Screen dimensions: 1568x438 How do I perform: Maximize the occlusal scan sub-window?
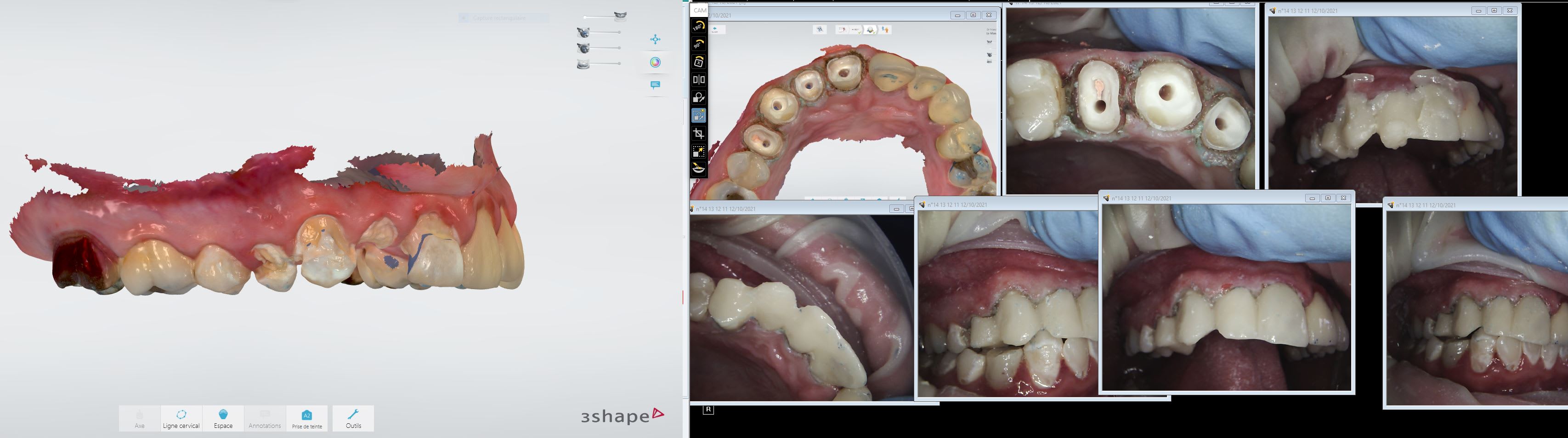[x=973, y=15]
